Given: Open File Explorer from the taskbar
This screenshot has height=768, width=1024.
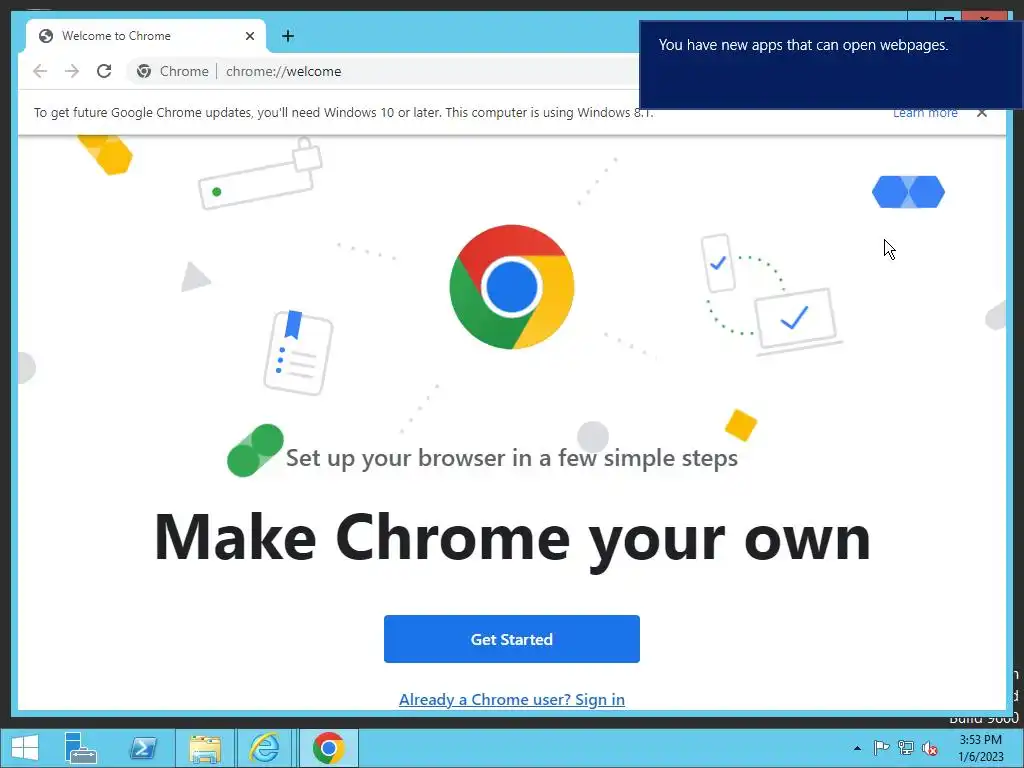Looking at the screenshot, I should point(204,748).
